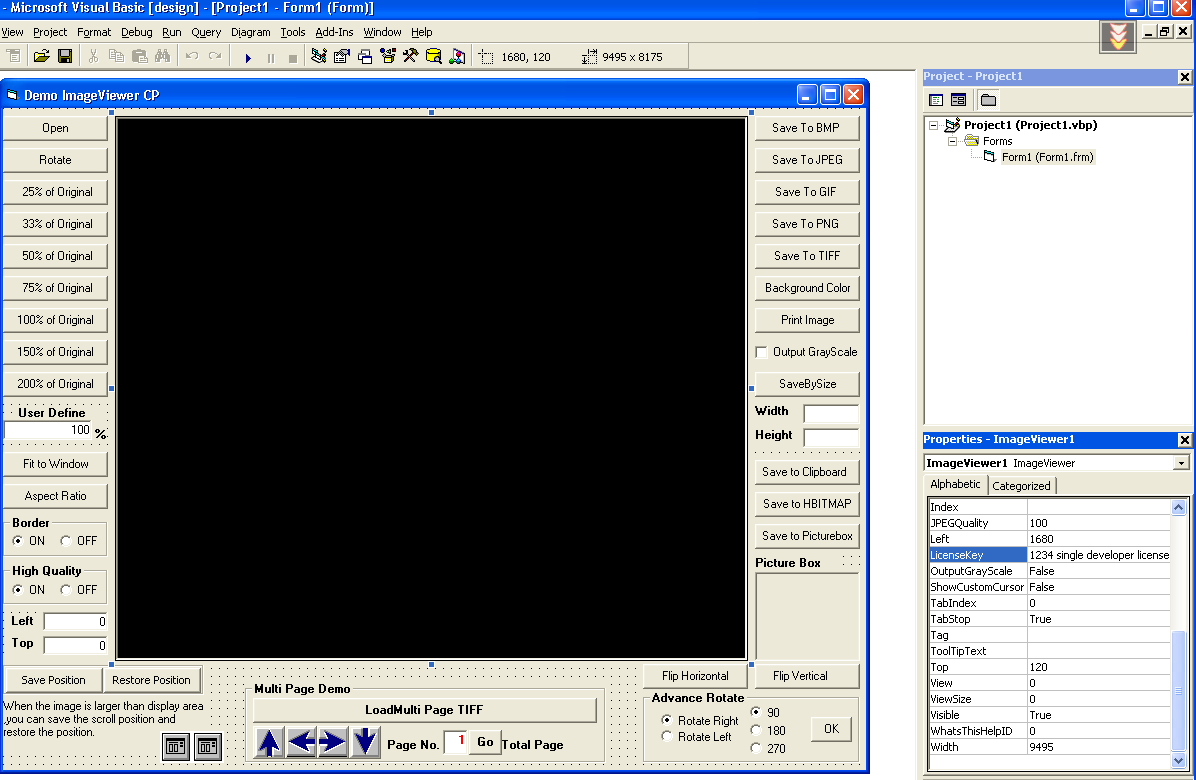Click the Save Project floppy disk icon
1196x780 pixels.
point(64,57)
